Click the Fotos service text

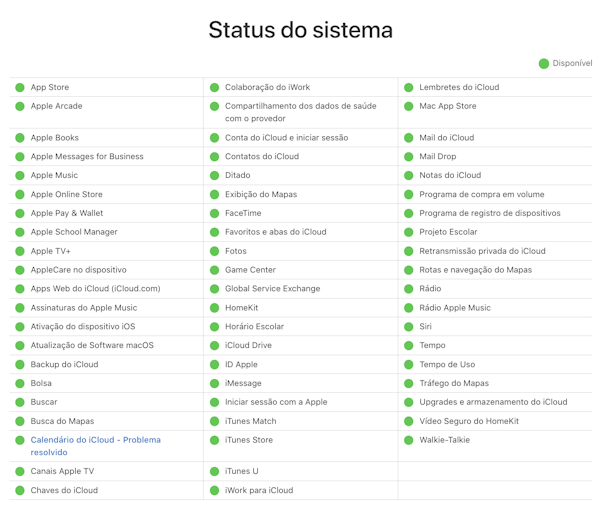pyautogui.click(x=235, y=252)
